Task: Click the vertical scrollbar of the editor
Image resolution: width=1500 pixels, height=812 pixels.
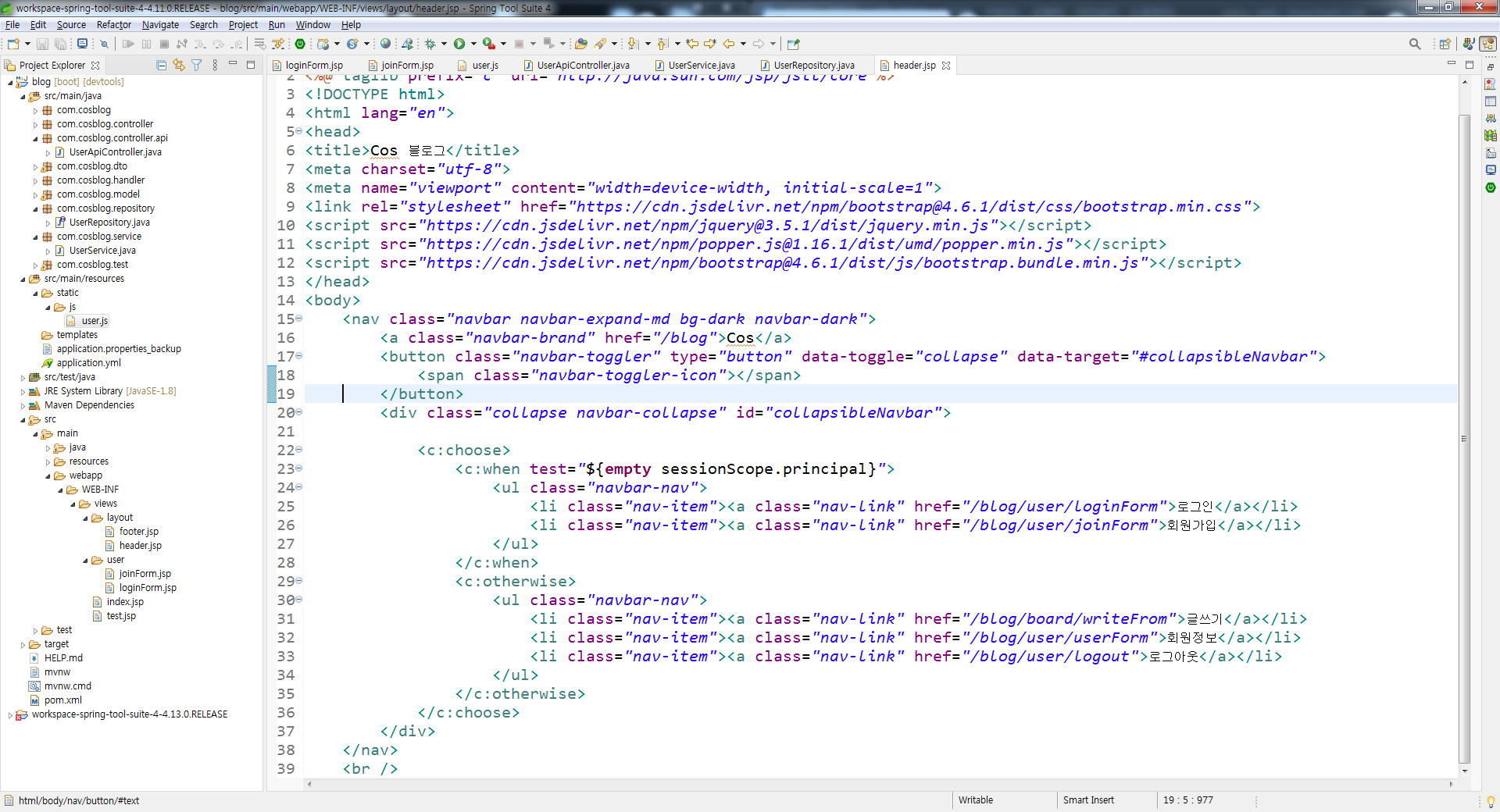Action: click(x=1465, y=437)
